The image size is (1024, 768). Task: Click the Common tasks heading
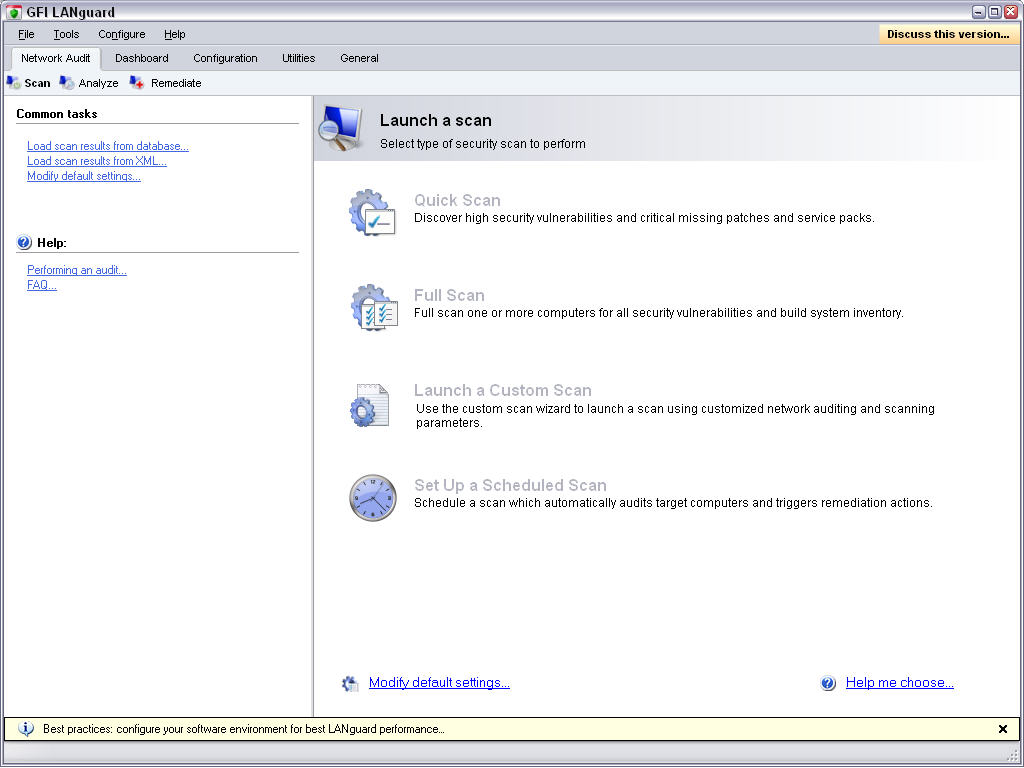(57, 114)
